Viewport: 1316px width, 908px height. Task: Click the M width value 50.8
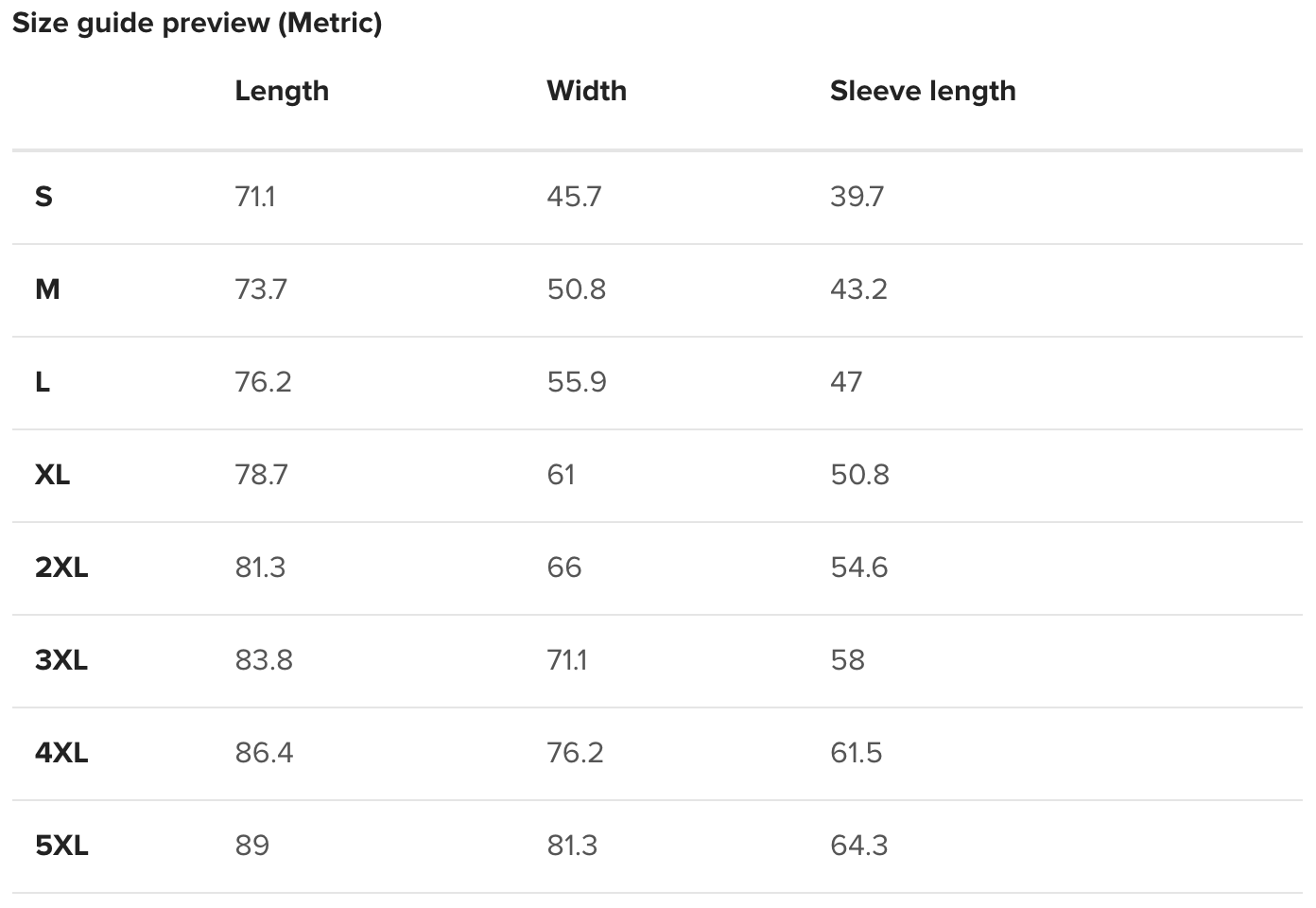(x=577, y=289)
